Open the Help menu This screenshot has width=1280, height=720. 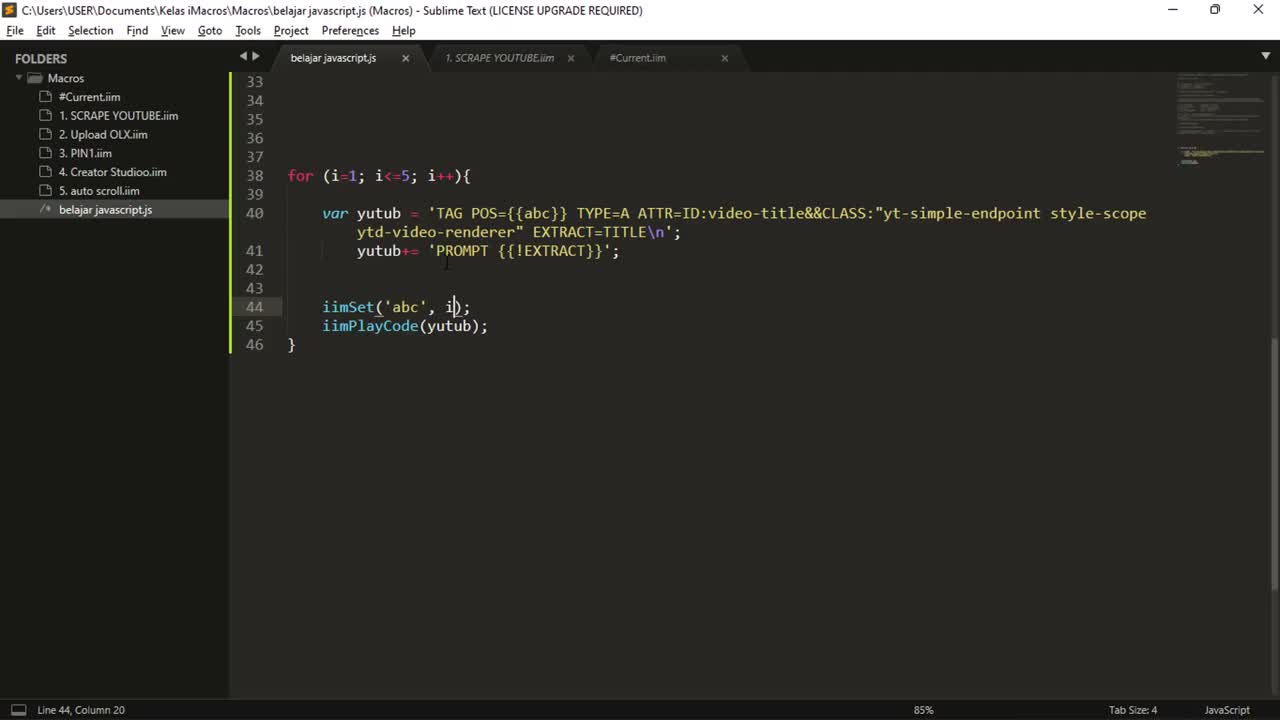point(404,31)
